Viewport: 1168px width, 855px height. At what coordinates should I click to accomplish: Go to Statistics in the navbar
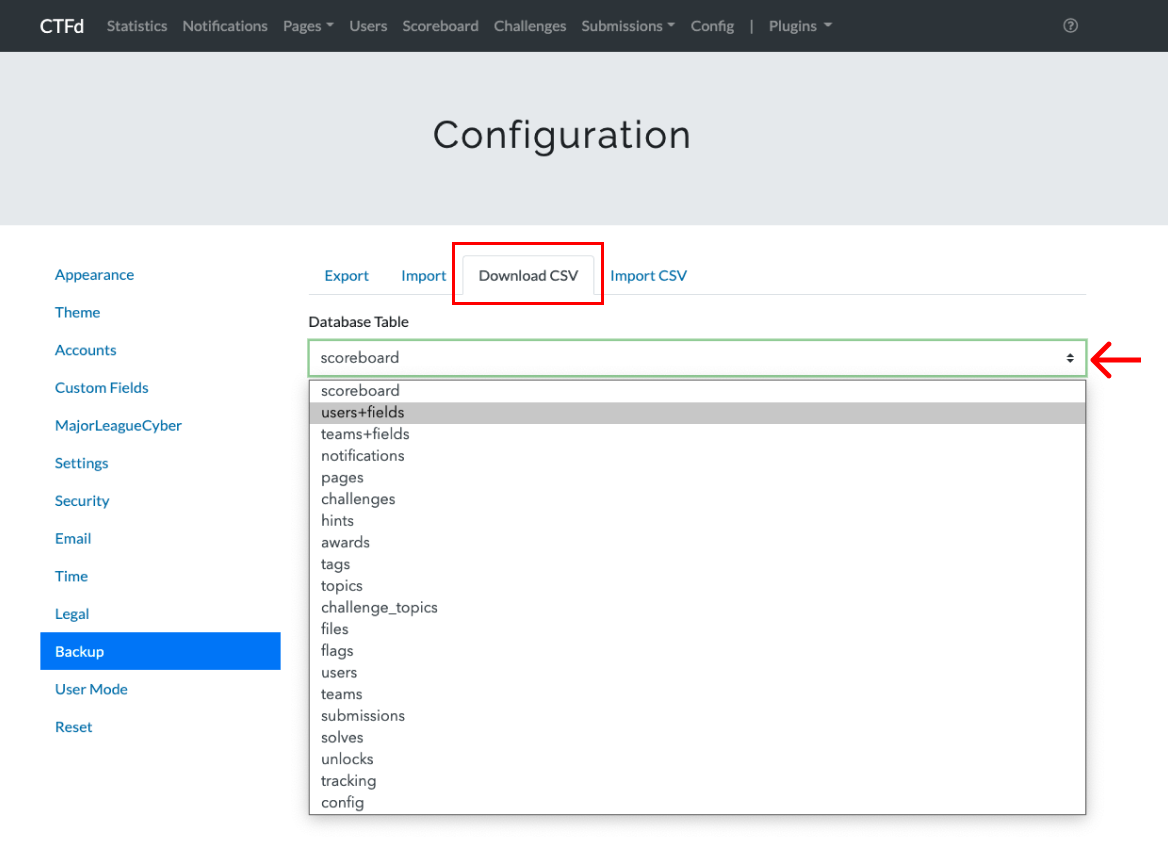pyautogui.click(x=137, y=26)
